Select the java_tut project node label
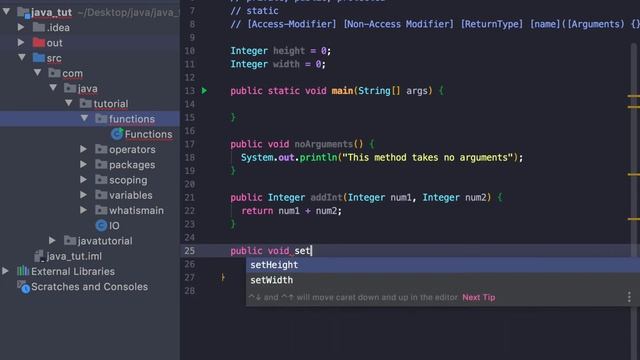 (51, 13)
